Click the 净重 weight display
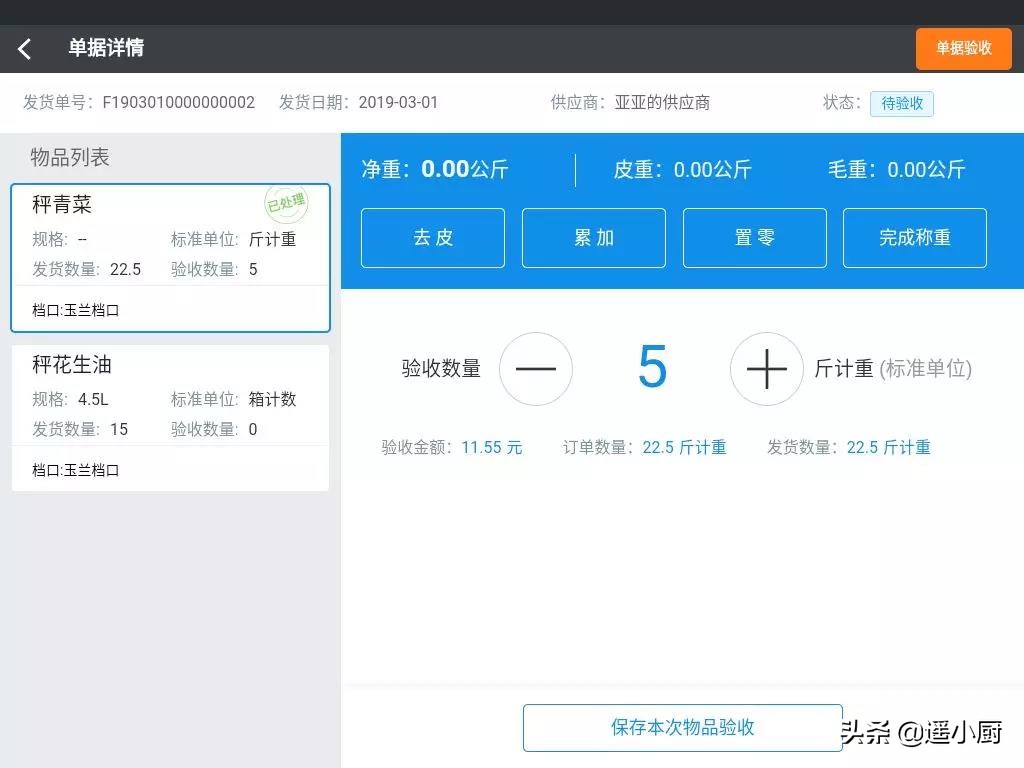The image size is (1024, 768). click(x=435, y=169)
